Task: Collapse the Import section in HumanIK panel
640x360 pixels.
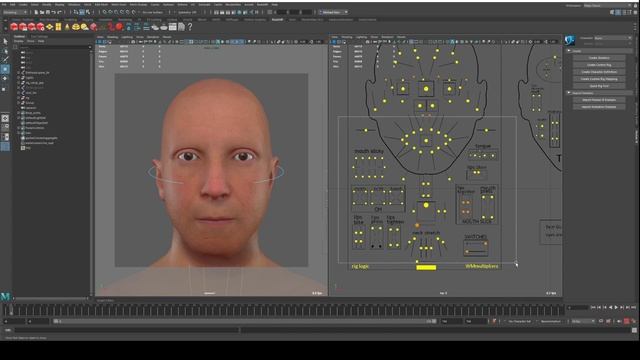Action: pyautogui.click(x=569, y=93)
